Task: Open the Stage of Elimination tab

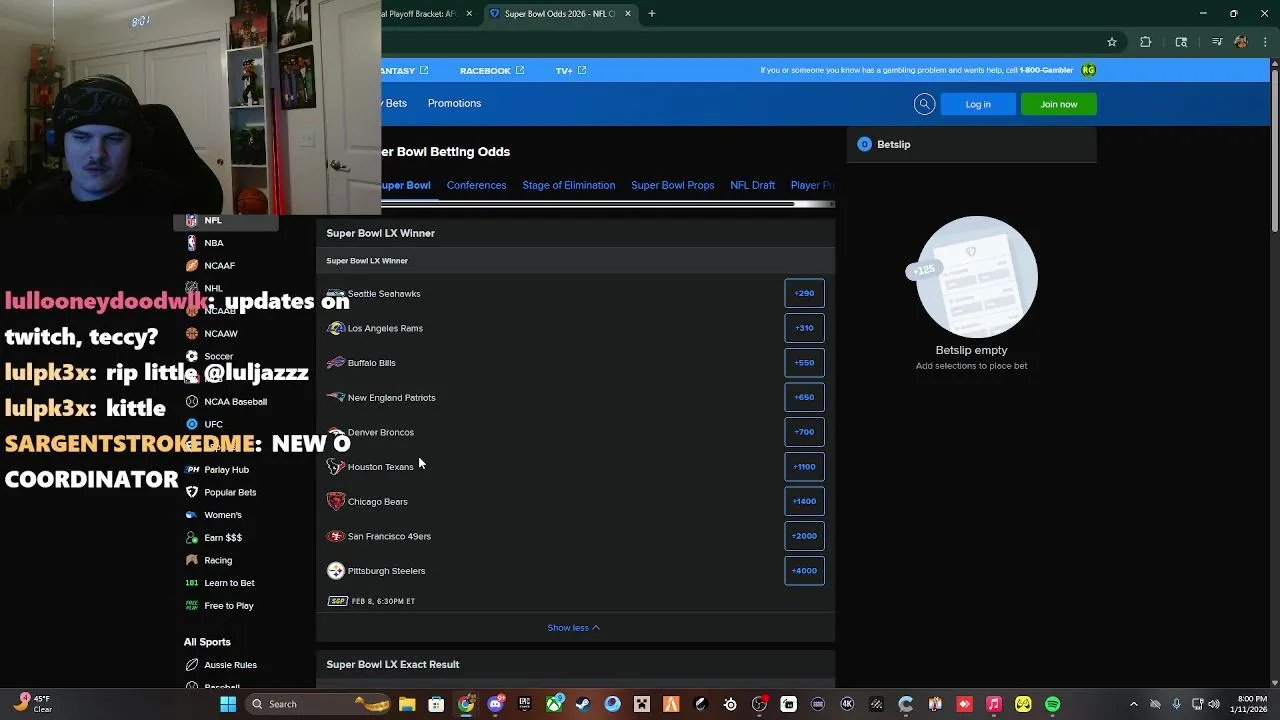Action: click(568, 185)
